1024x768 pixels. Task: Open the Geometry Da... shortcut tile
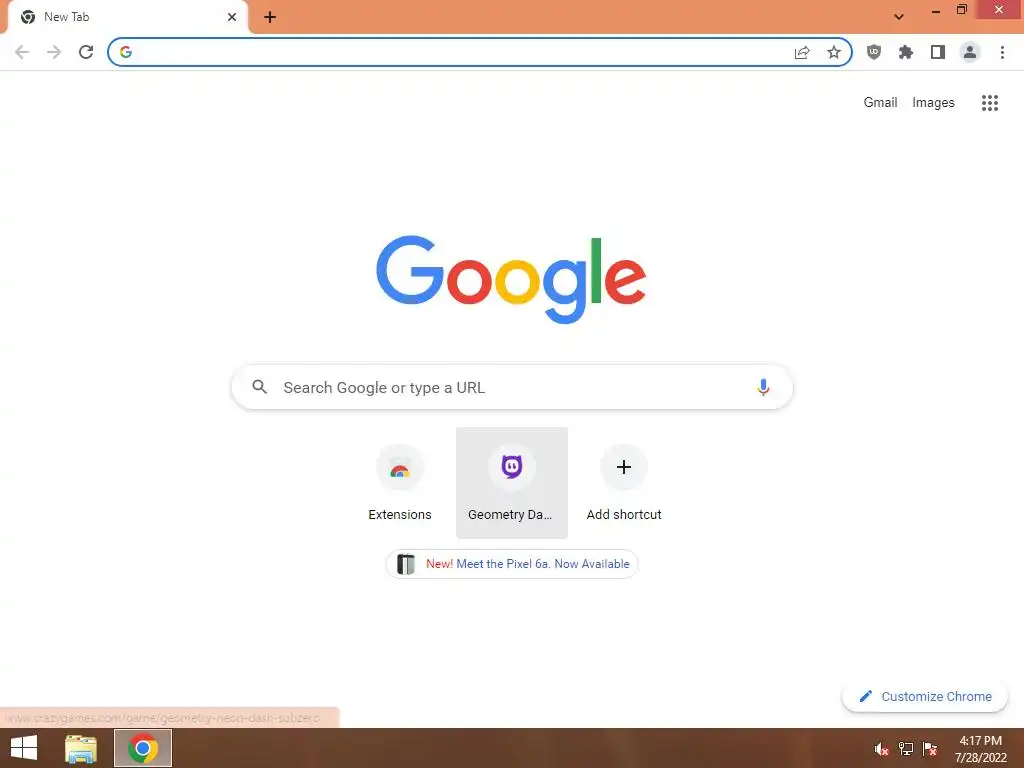[x=512, y=483]
